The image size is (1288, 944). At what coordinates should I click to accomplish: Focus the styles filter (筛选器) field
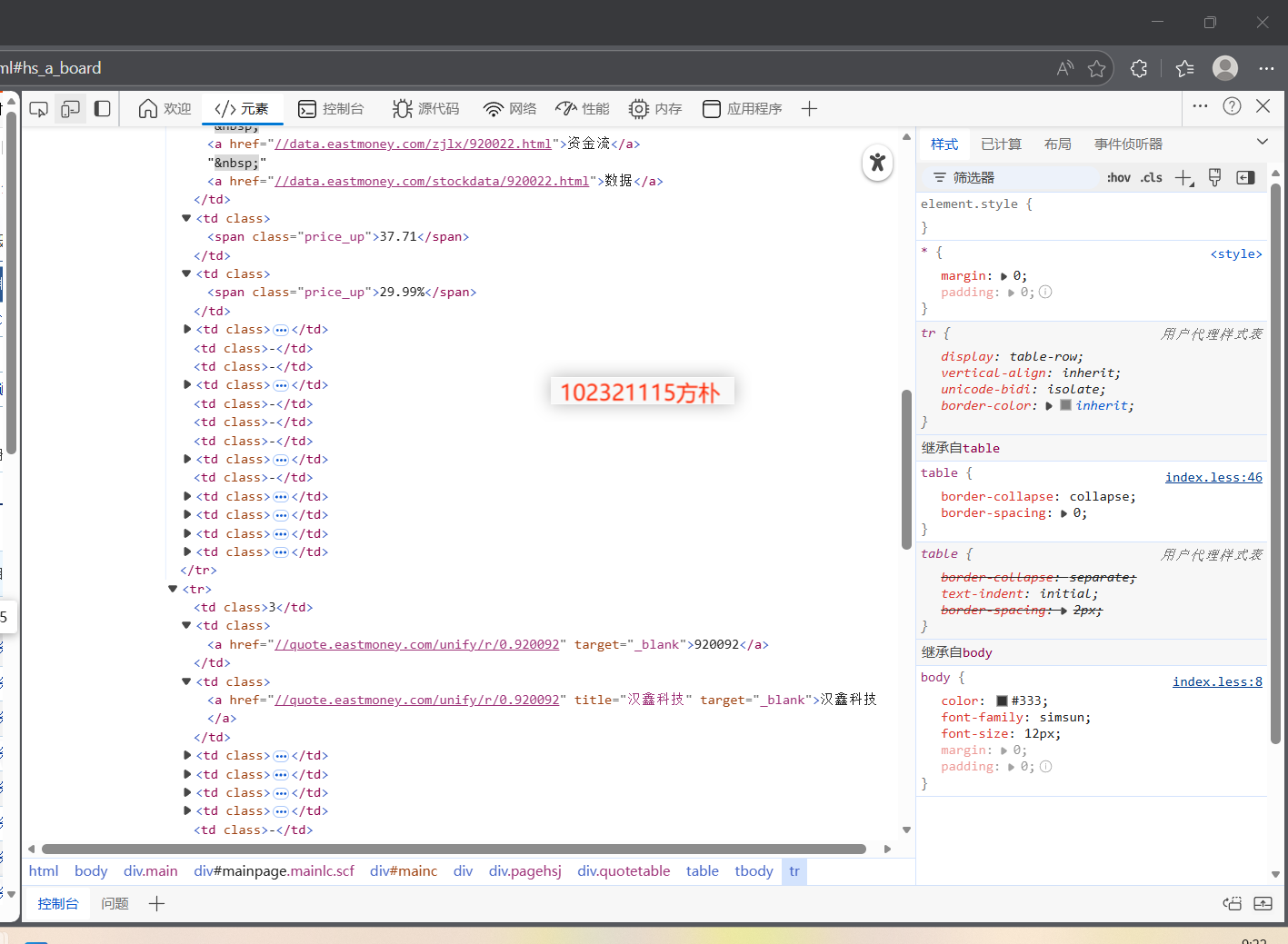click(x=1011, y=178)
